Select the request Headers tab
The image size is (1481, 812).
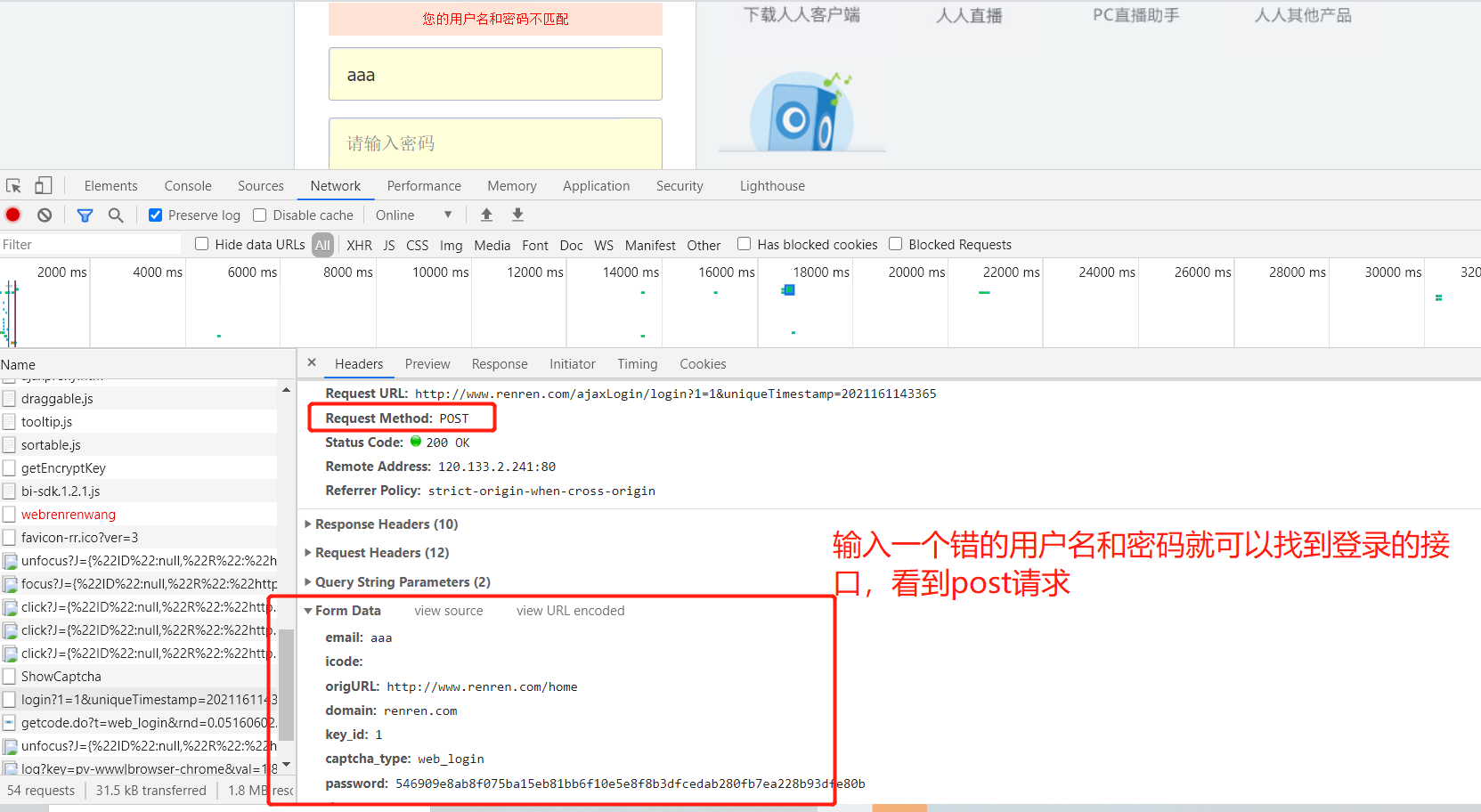pos(359,364)
